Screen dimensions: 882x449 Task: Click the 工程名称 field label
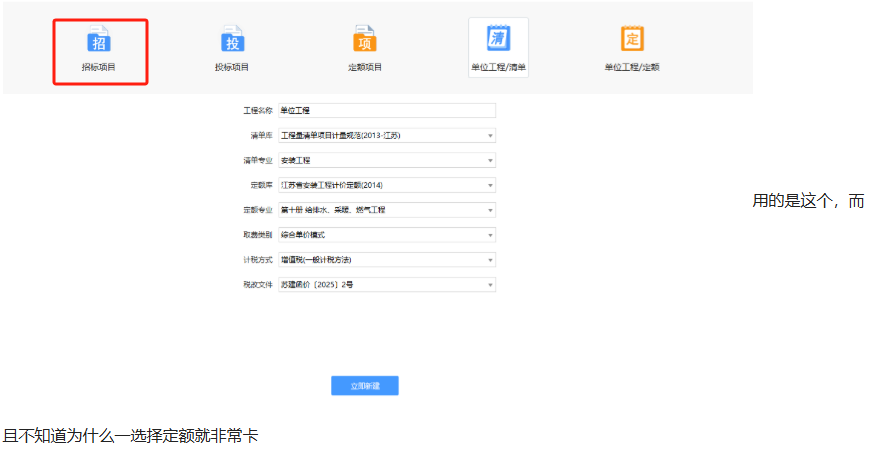tap(258, 110)
